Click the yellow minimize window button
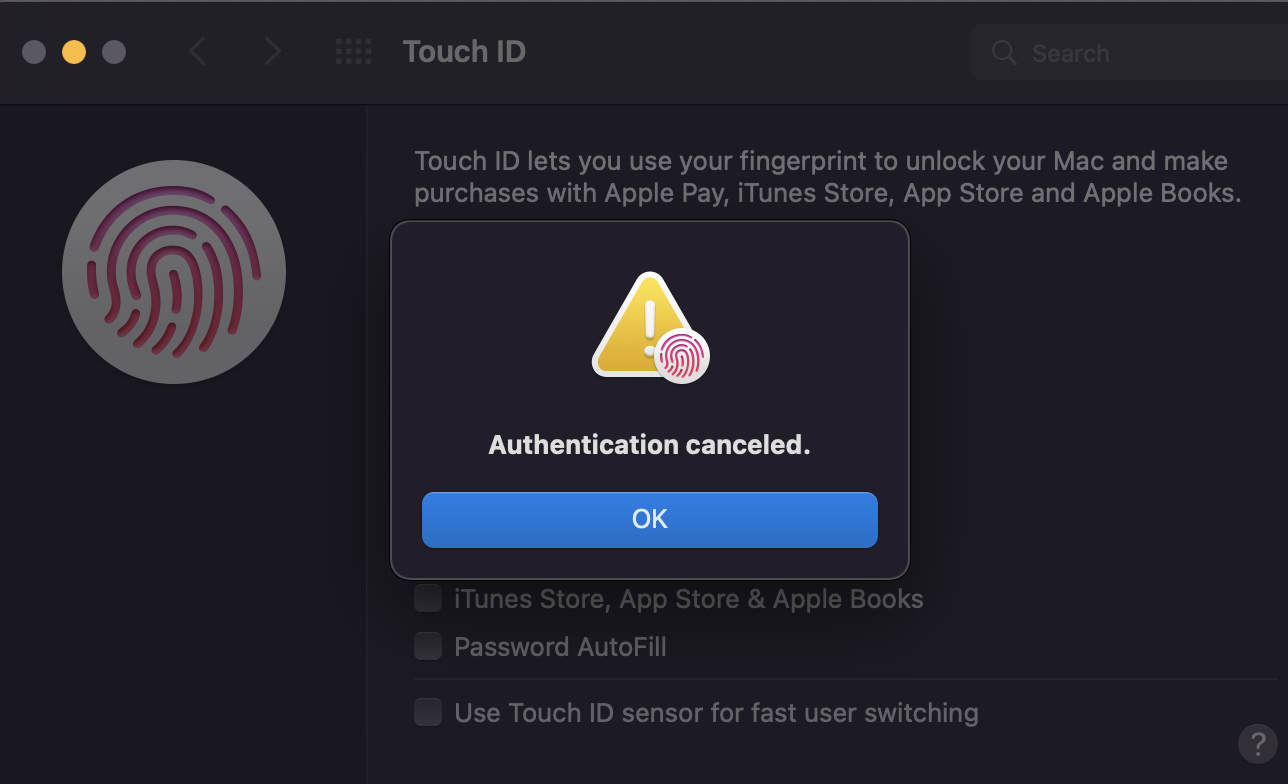The width and height of the screenshot is (1288, 784). point(73,51)
